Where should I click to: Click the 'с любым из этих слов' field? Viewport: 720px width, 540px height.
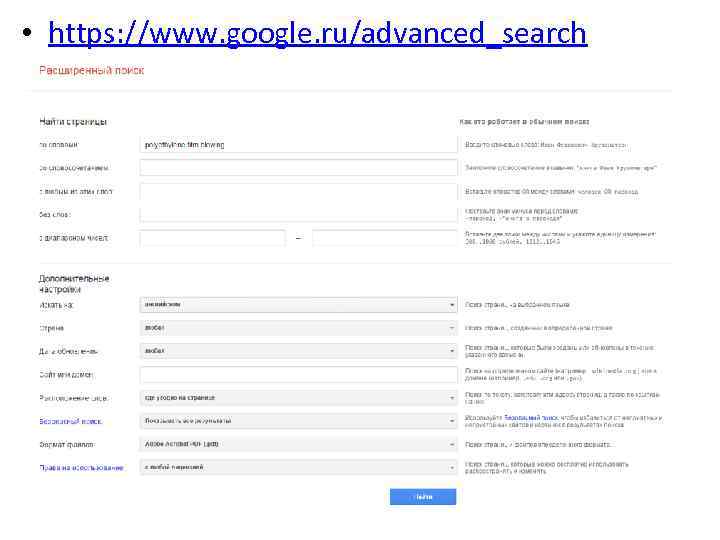click(298, 191)
